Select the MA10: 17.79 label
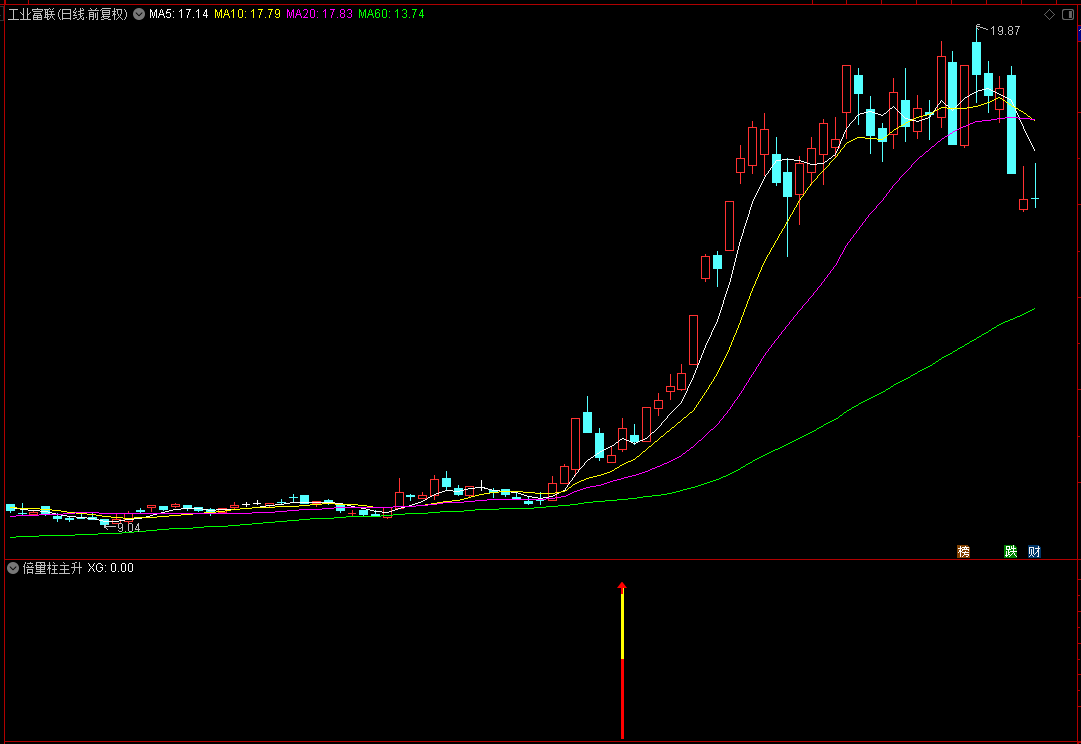The height and width of the screenshot is (744, 1081). (x=247, y=14)
